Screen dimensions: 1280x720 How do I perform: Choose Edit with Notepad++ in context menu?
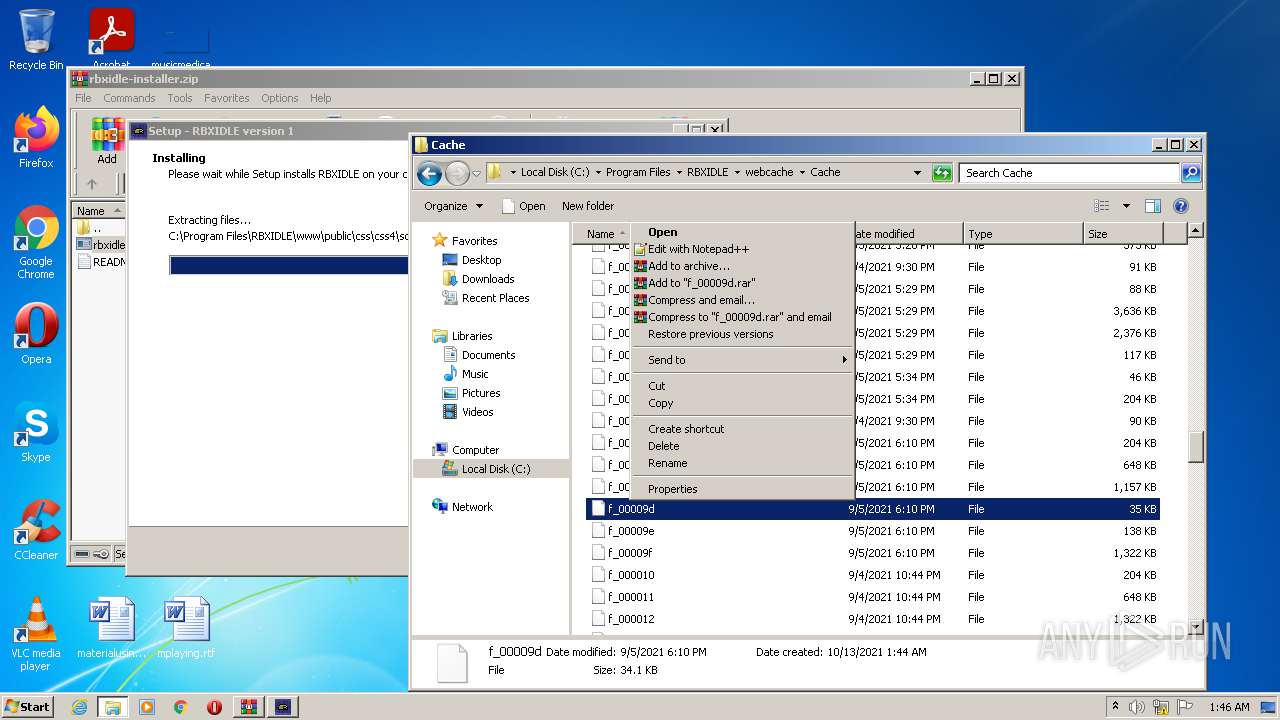pyautogui.click(x=742, y=249)
